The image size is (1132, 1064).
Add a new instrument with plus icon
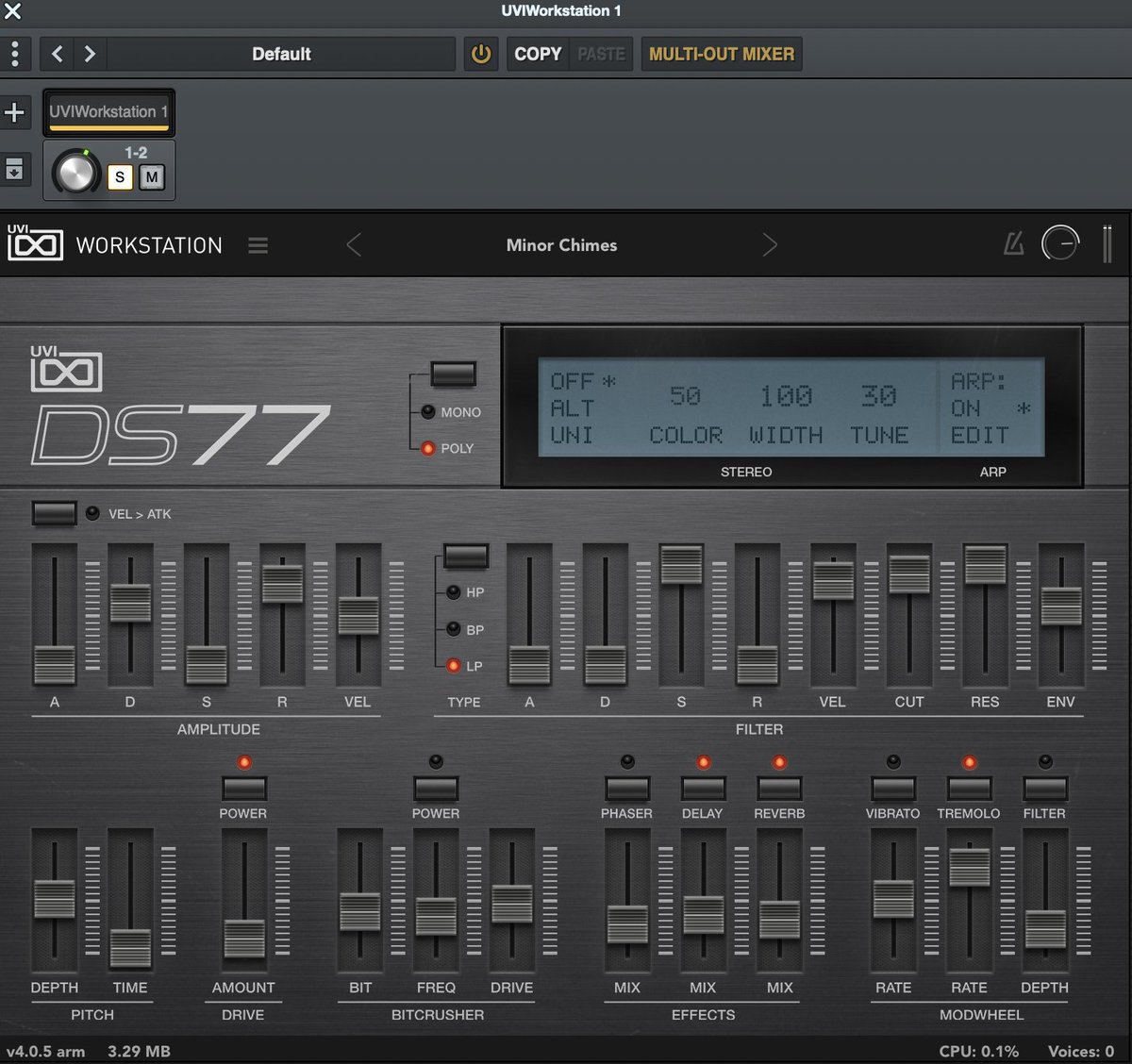coord(14,112)
